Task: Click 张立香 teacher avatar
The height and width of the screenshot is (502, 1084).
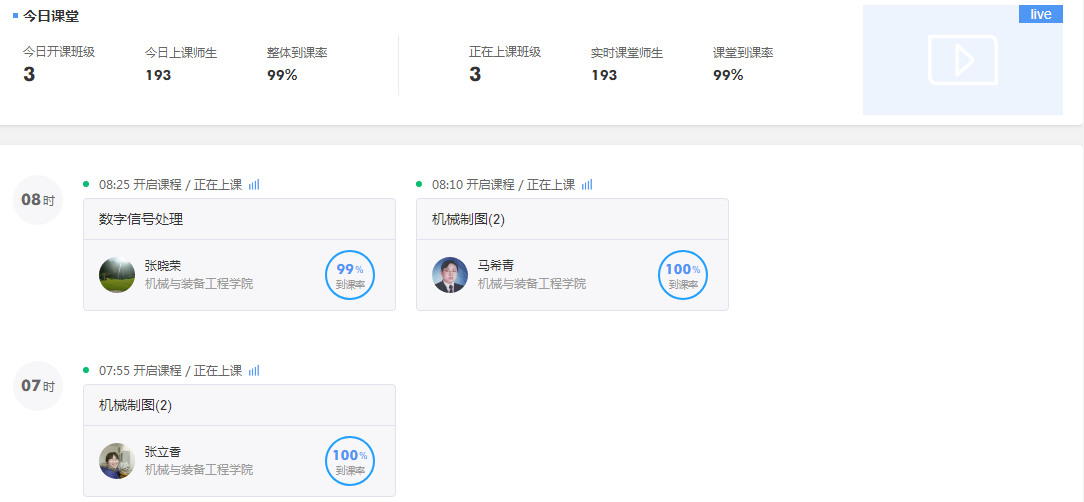Action: click(117, 461)
